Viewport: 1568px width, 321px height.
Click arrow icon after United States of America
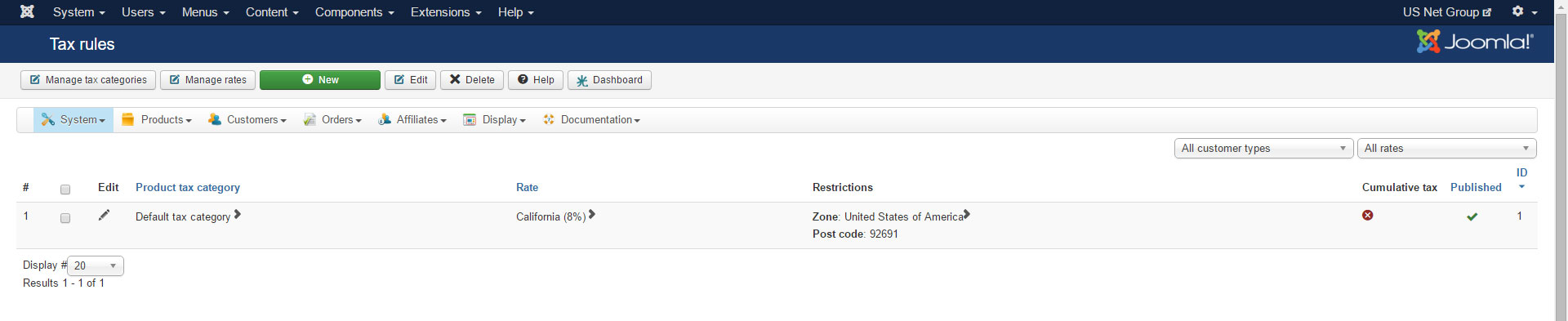pyautogui.click(x=967, y=215)
